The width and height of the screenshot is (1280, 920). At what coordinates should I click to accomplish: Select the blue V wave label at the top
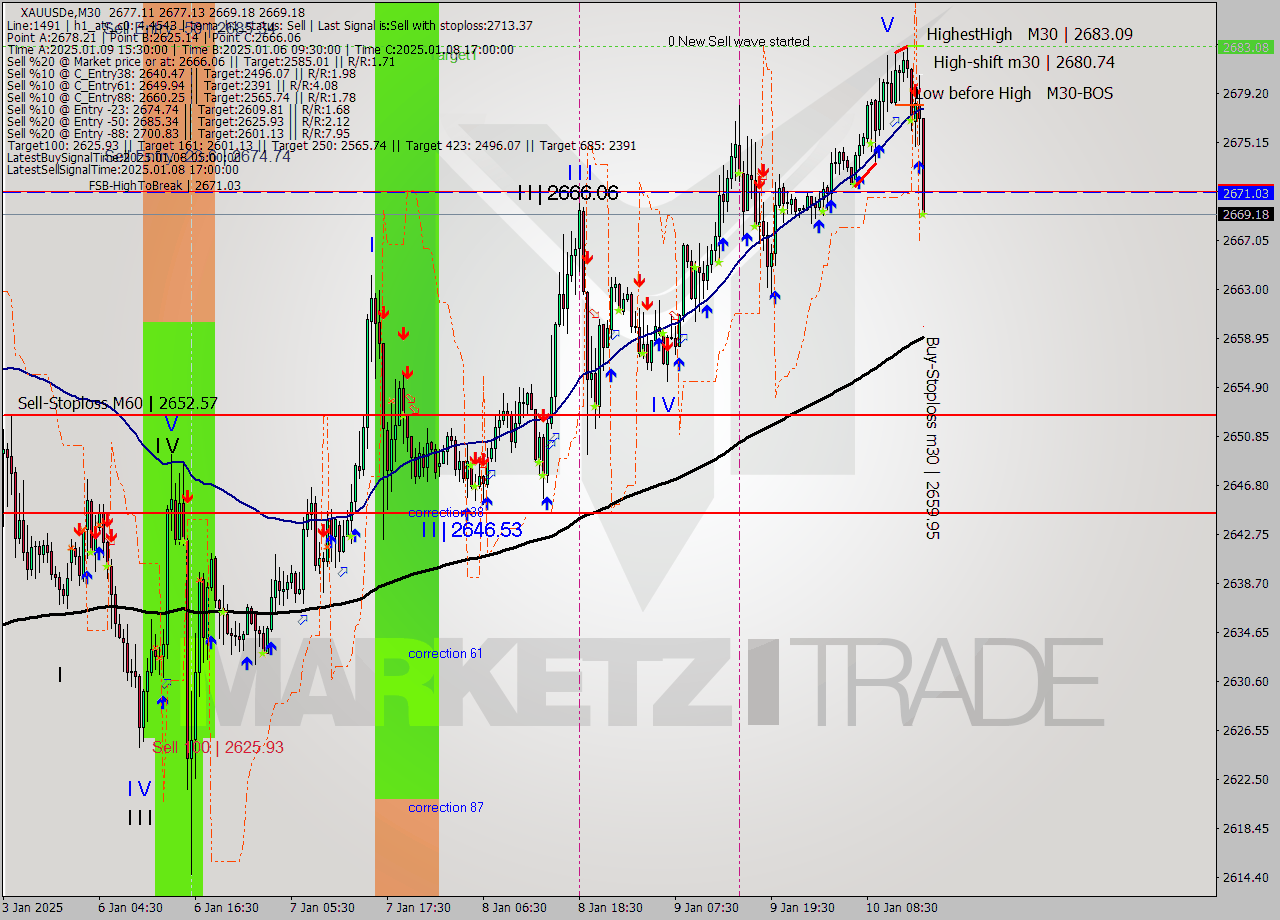click(887, 24)
